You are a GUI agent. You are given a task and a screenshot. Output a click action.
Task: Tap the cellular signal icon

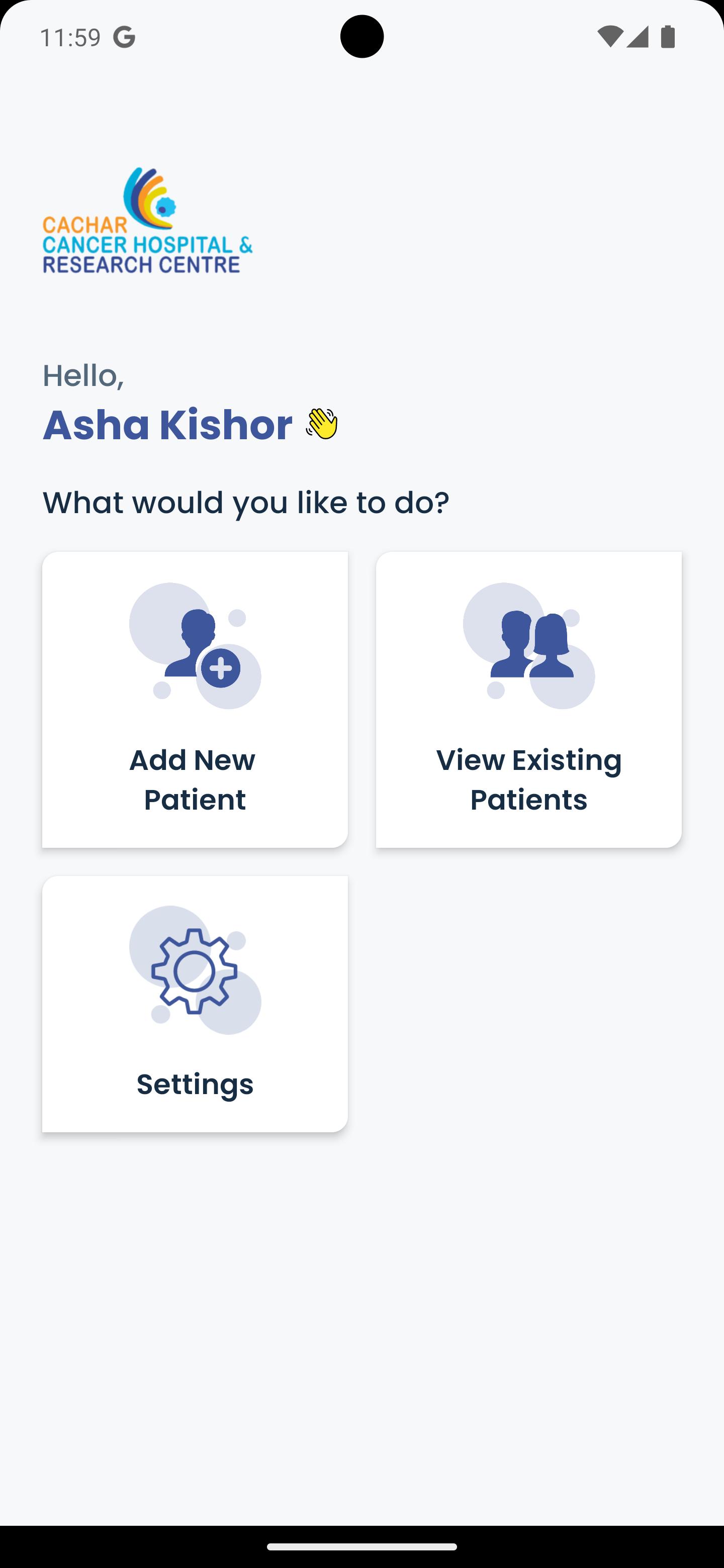pos(638,37)
